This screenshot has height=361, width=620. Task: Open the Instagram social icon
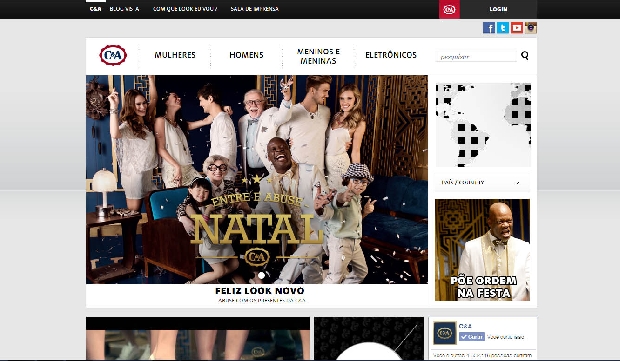coord(531,28)
